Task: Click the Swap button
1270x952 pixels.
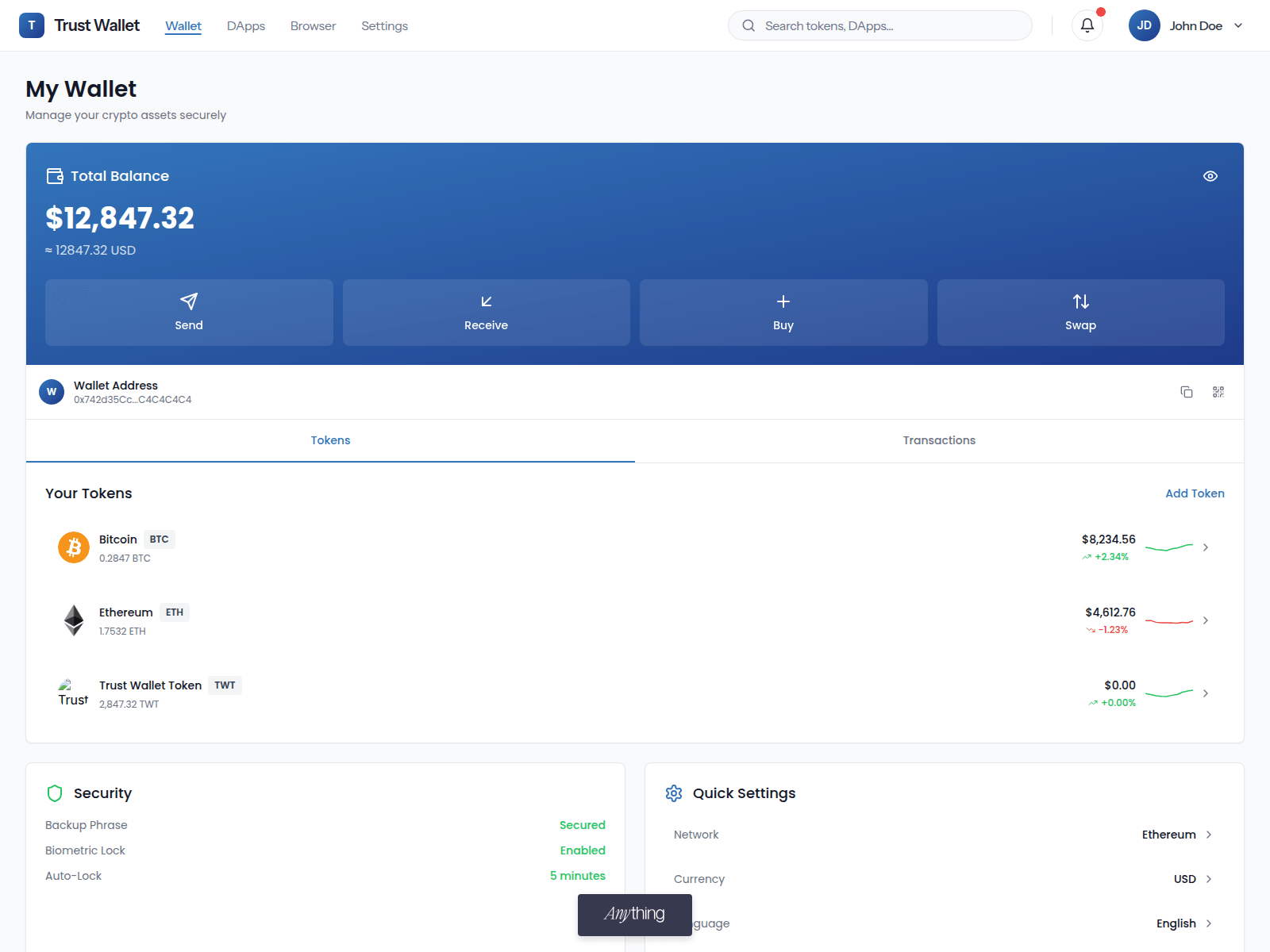Action: [1080, 312]
